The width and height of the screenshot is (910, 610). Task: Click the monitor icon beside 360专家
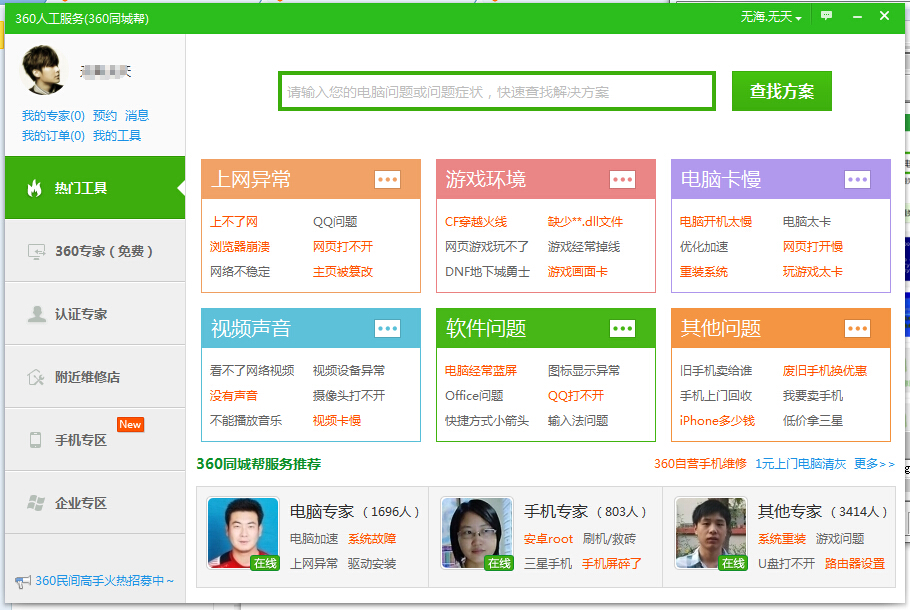point(36,251)
